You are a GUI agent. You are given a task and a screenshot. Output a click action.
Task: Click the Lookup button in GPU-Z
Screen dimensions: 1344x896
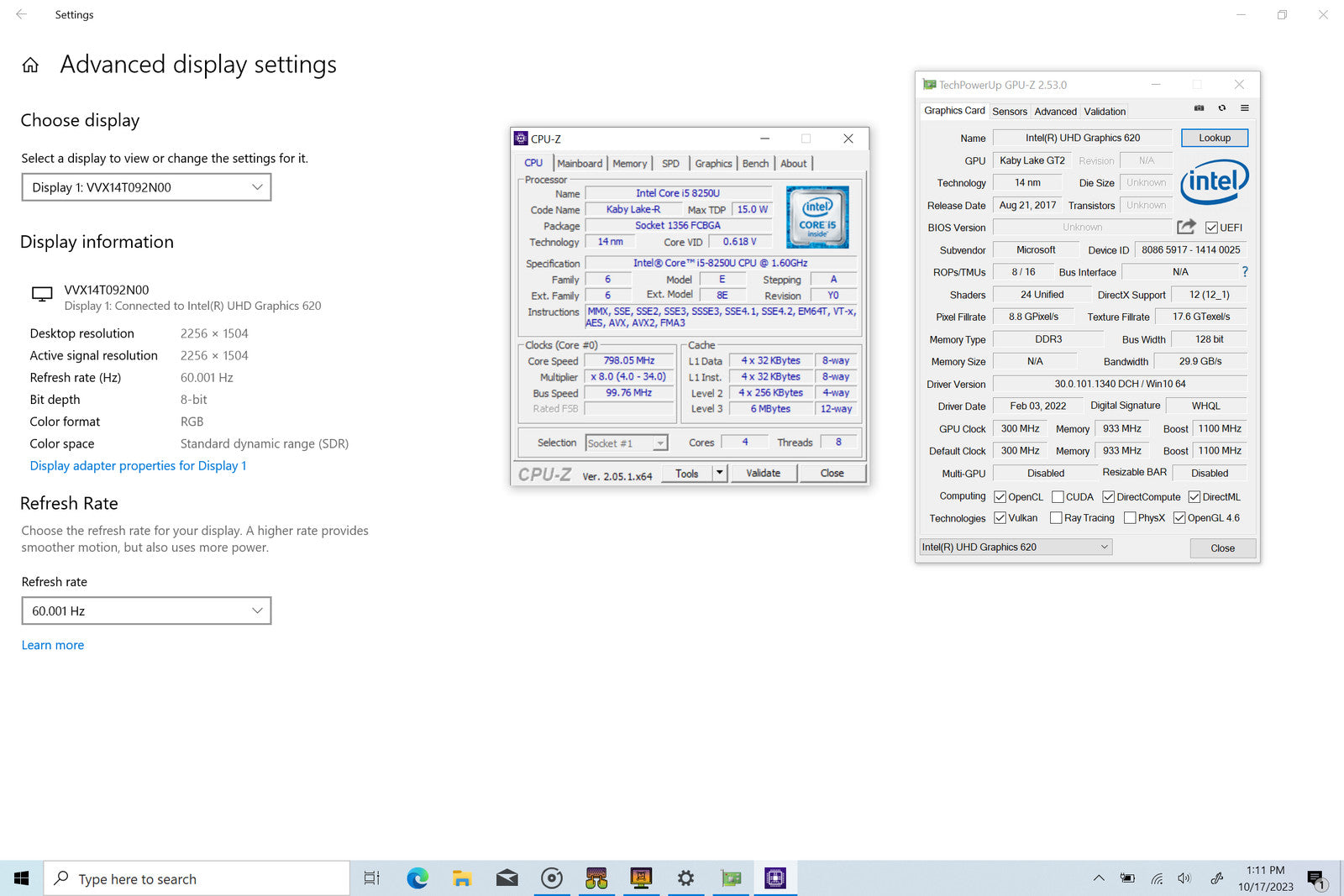tap(1214, 138)
